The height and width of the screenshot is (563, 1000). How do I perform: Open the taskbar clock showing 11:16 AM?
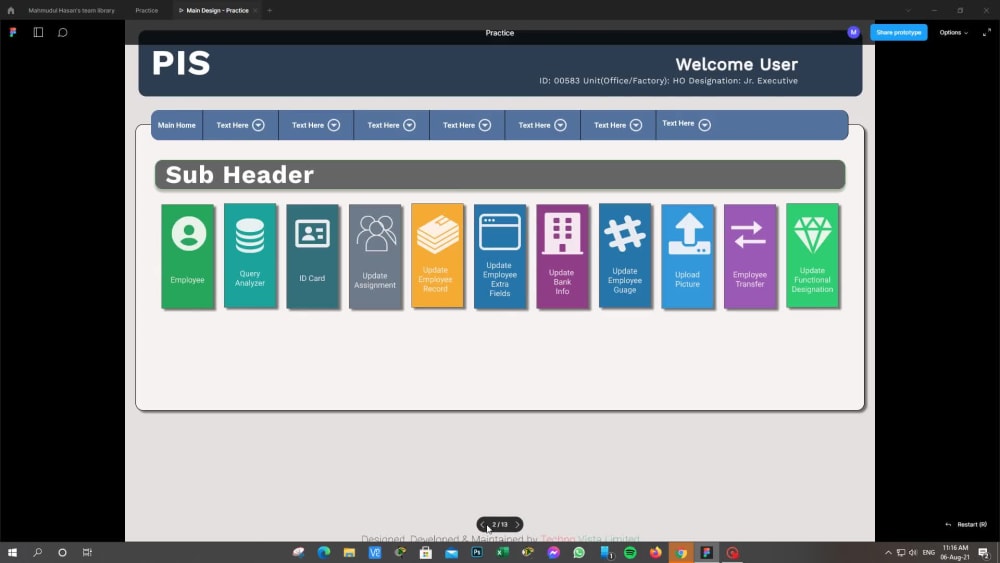(x=955, y=552)
